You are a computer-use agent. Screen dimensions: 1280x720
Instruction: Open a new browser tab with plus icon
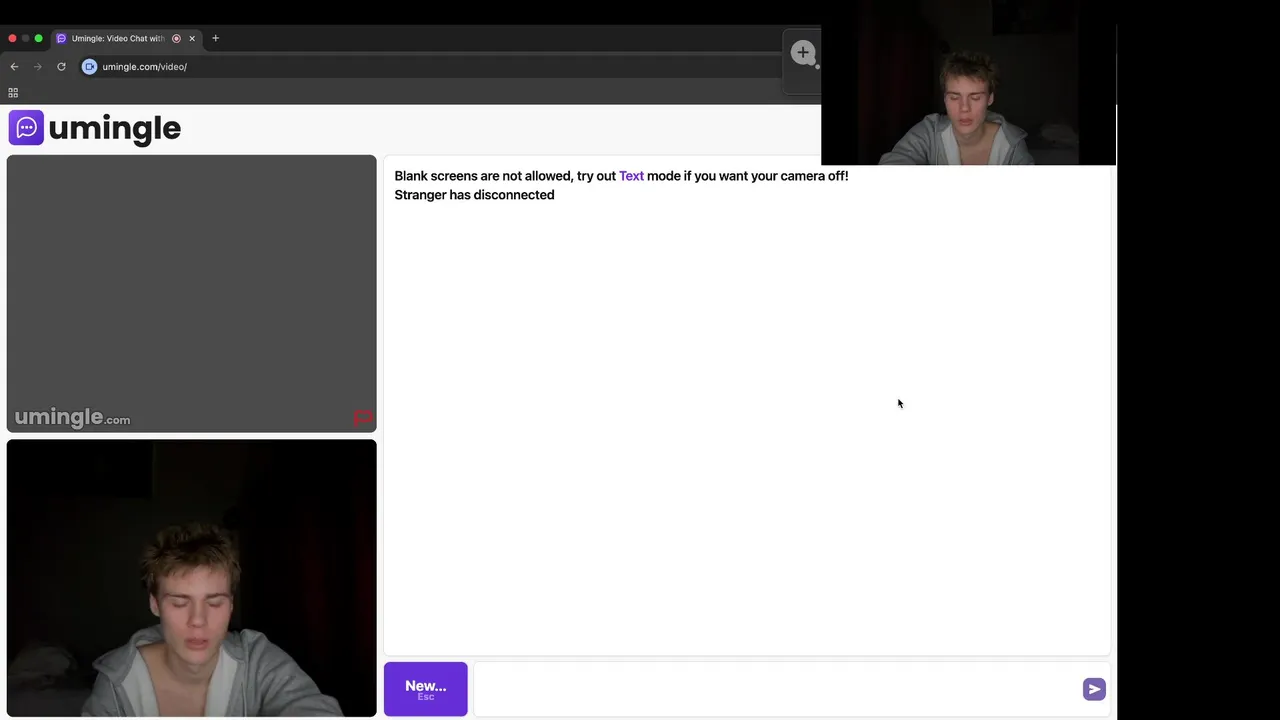(215, 38)
